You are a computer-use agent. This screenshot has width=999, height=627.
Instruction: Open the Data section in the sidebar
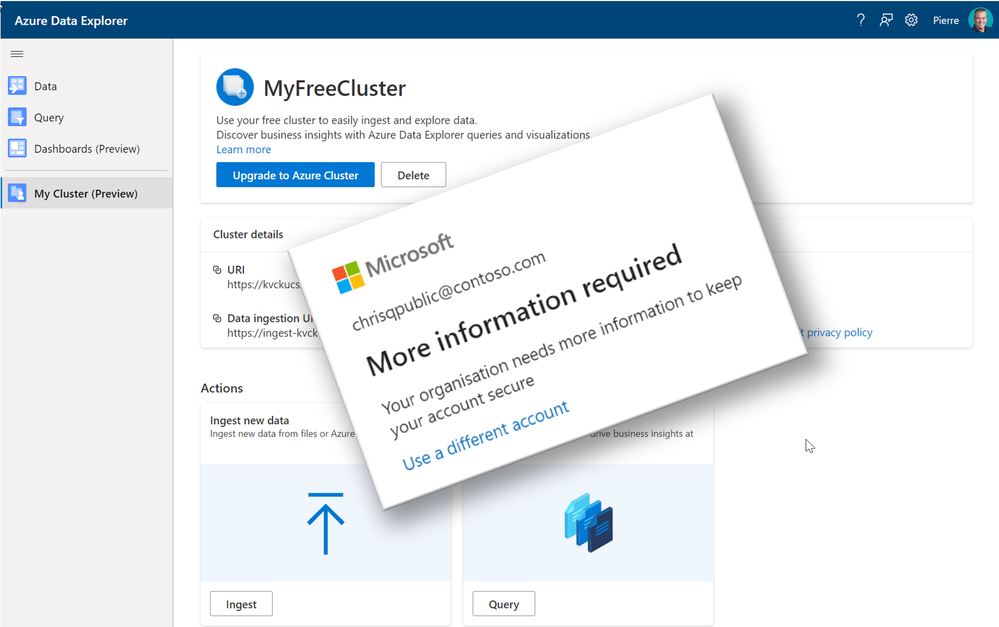[x=86, y=86]
